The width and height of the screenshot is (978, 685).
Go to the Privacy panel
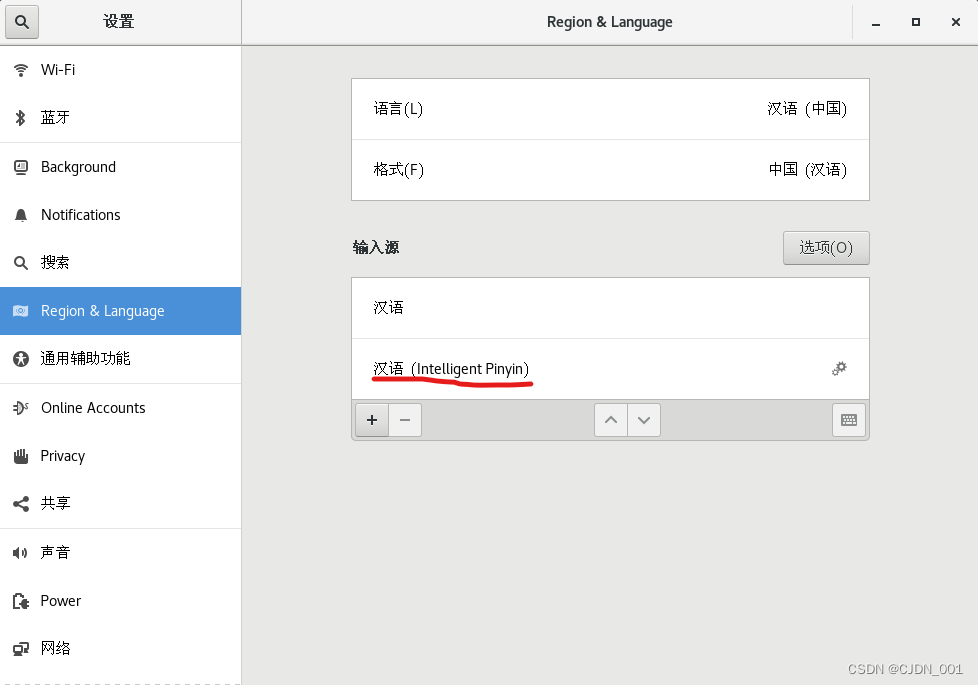[x=120, y=456]
